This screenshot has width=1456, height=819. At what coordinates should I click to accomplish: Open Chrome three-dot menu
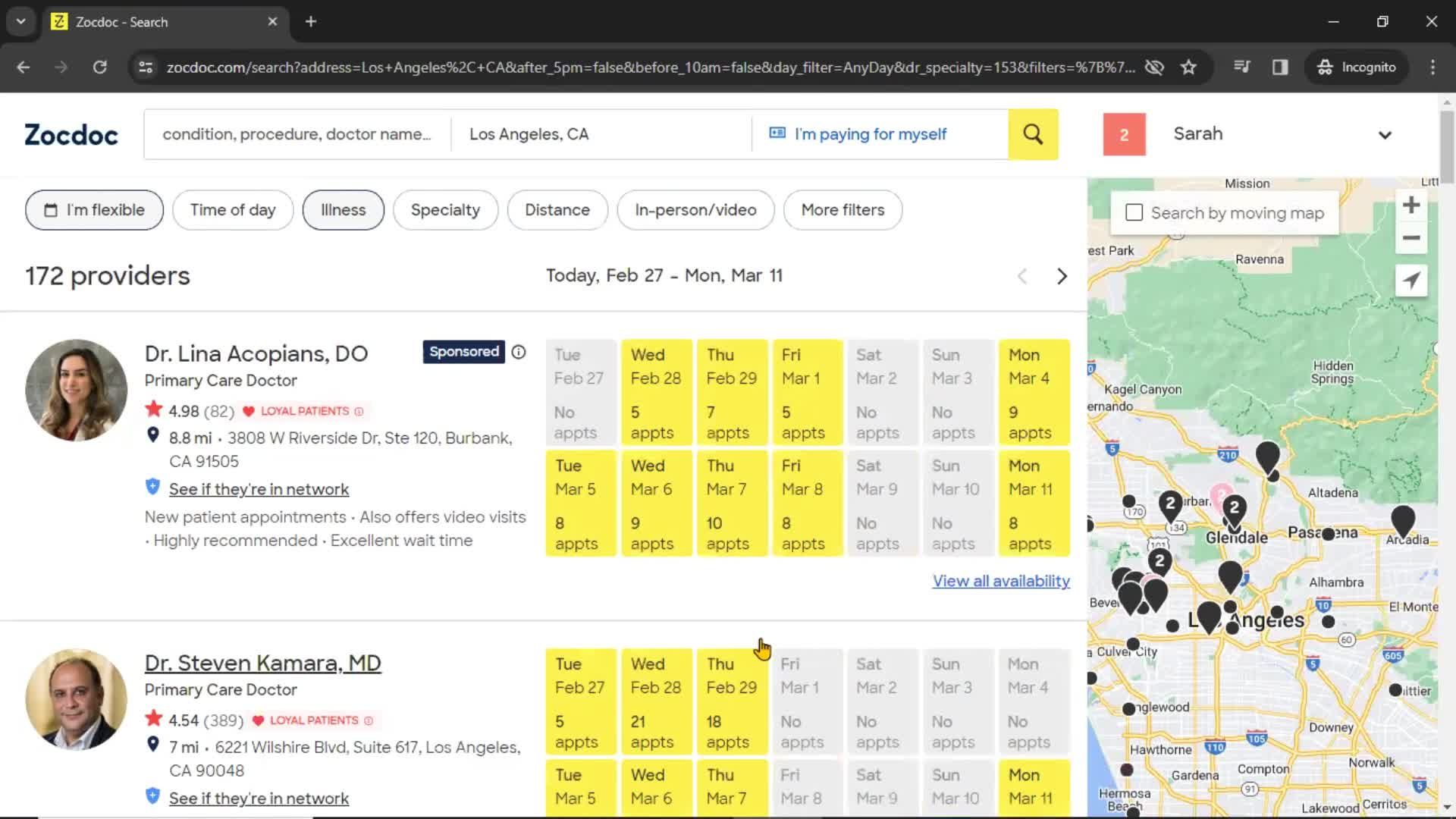coord(1432,67)
